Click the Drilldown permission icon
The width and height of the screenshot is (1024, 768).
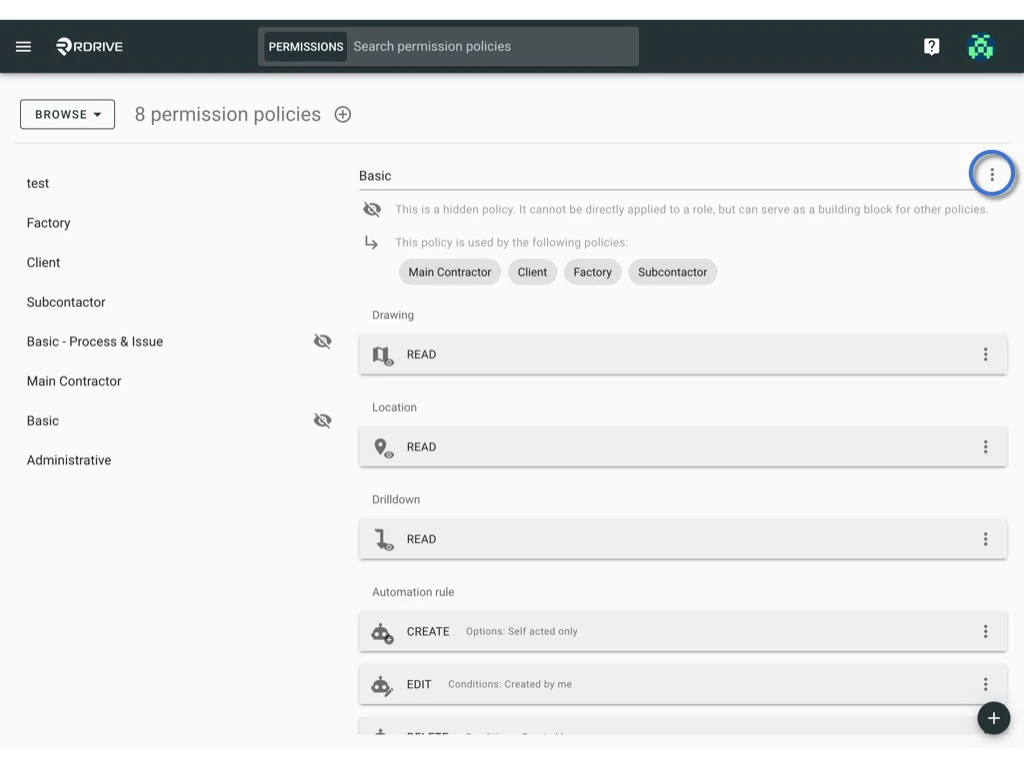383,539
